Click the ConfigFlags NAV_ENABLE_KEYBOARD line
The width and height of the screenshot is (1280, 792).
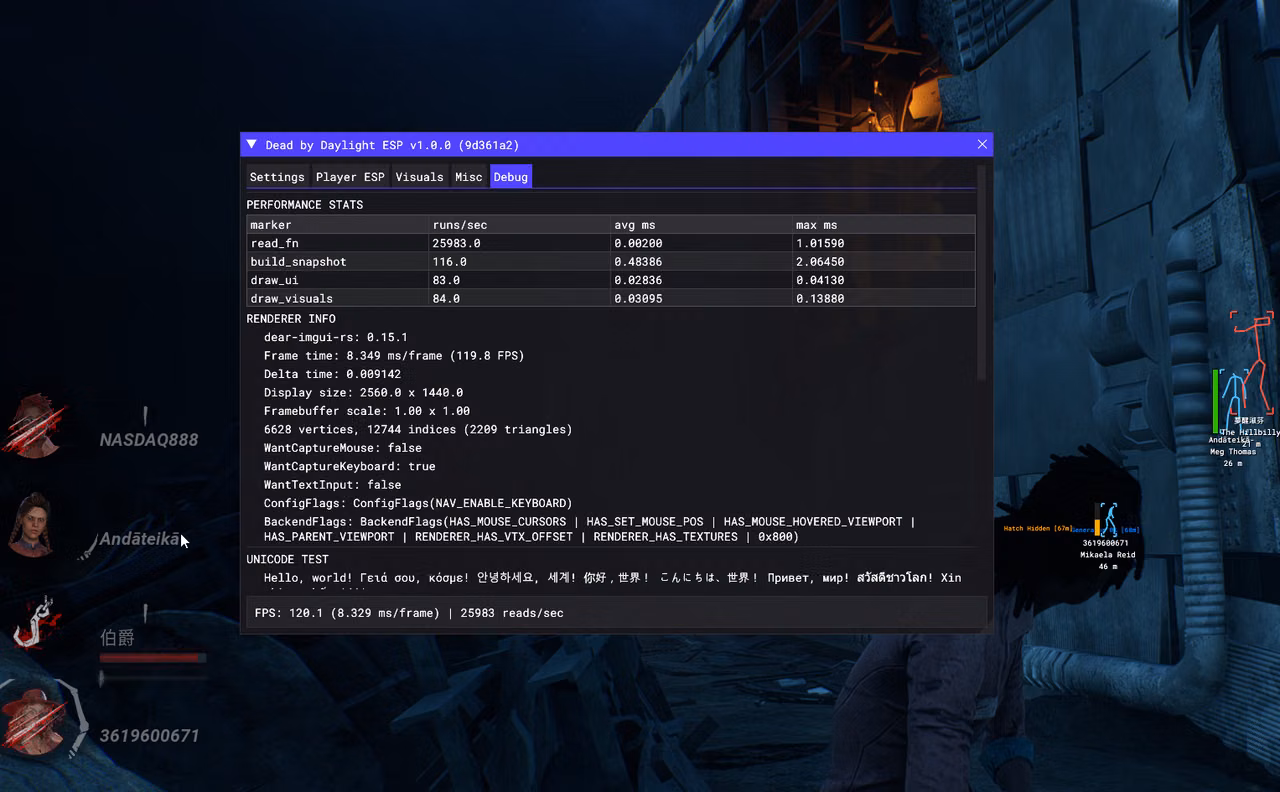(418, 503)
